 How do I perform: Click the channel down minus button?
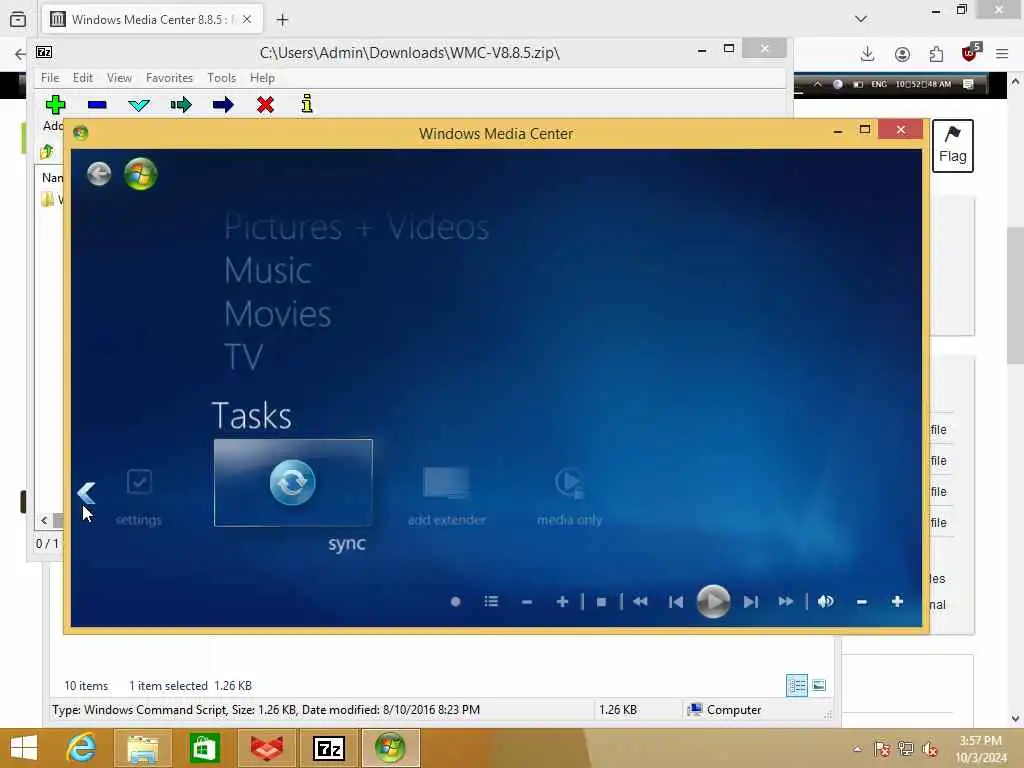coord(527,601)
